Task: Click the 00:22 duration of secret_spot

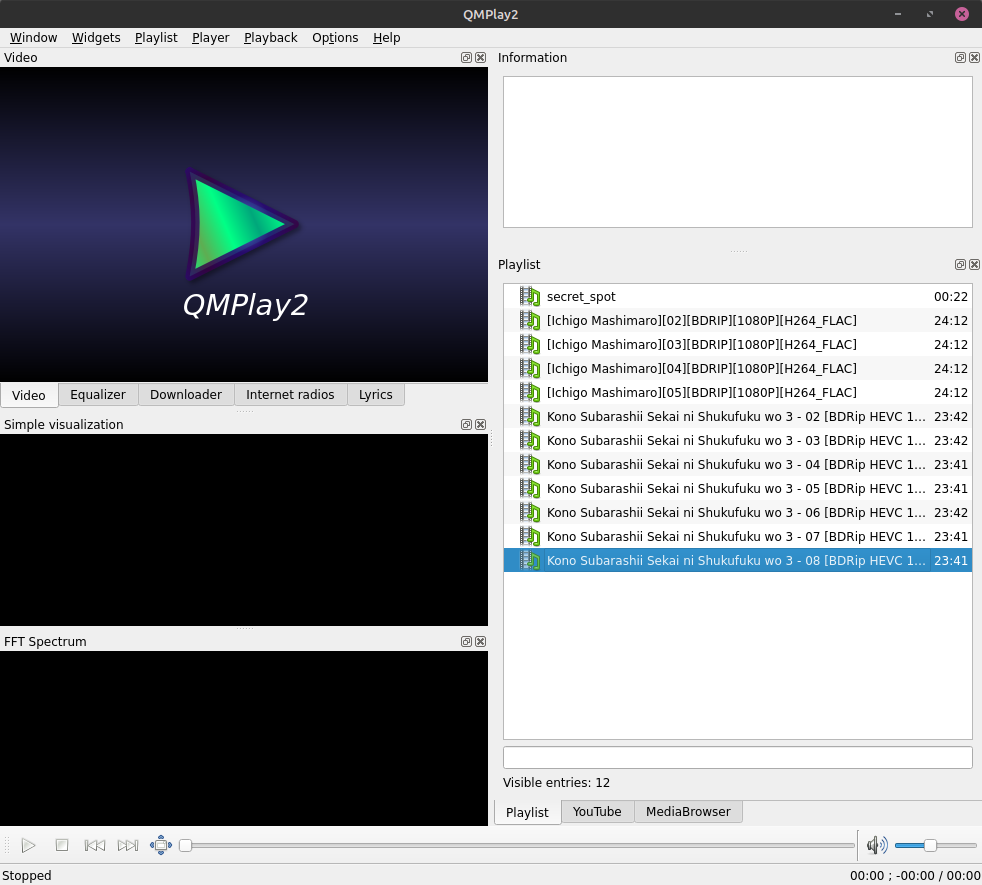Action: click(x=950, y=297)
